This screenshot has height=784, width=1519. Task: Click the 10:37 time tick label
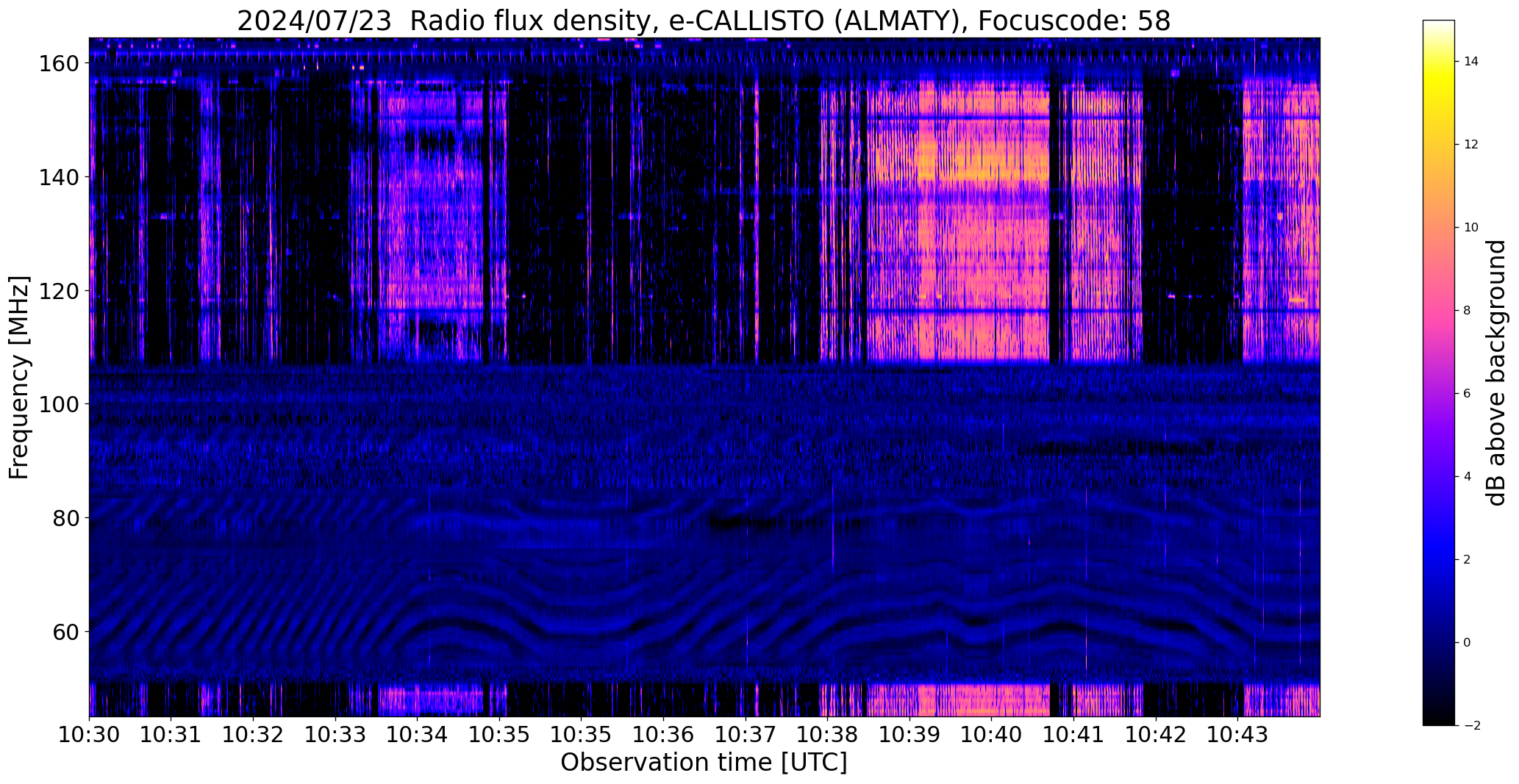coord(746,735)
